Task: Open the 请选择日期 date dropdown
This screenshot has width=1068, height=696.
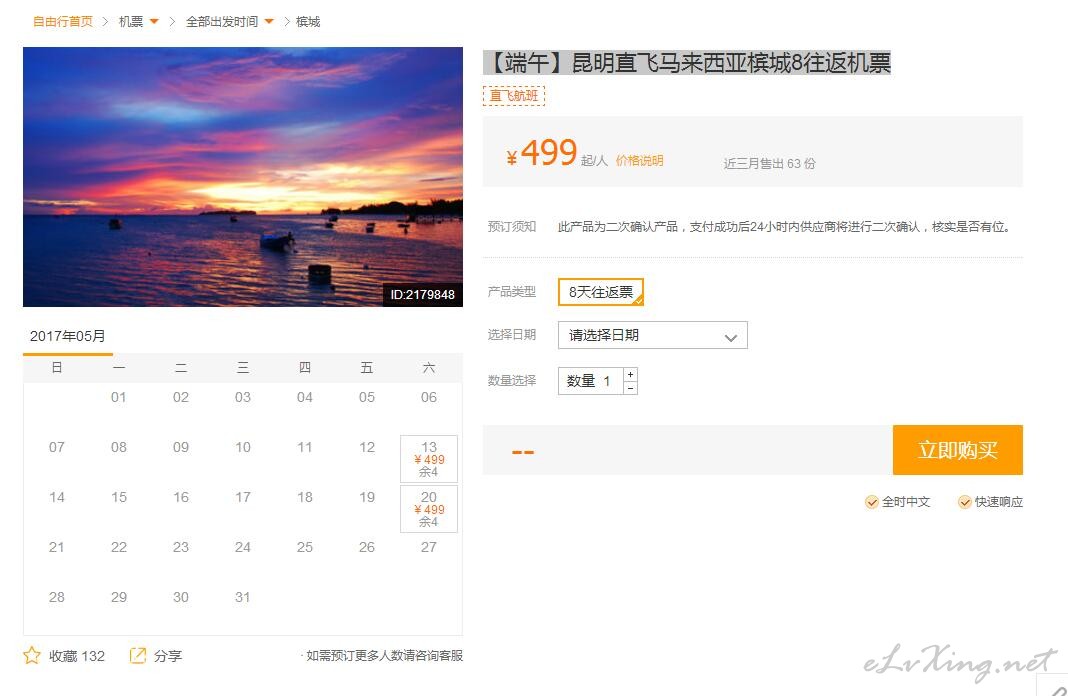Action: pyautogui.click(x=653, y=335)
